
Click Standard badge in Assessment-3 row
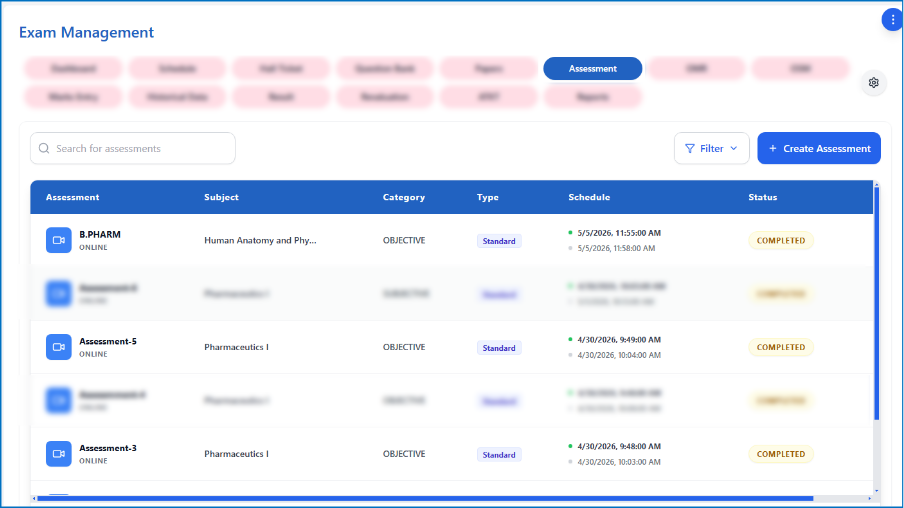click(x=499, y=454)
